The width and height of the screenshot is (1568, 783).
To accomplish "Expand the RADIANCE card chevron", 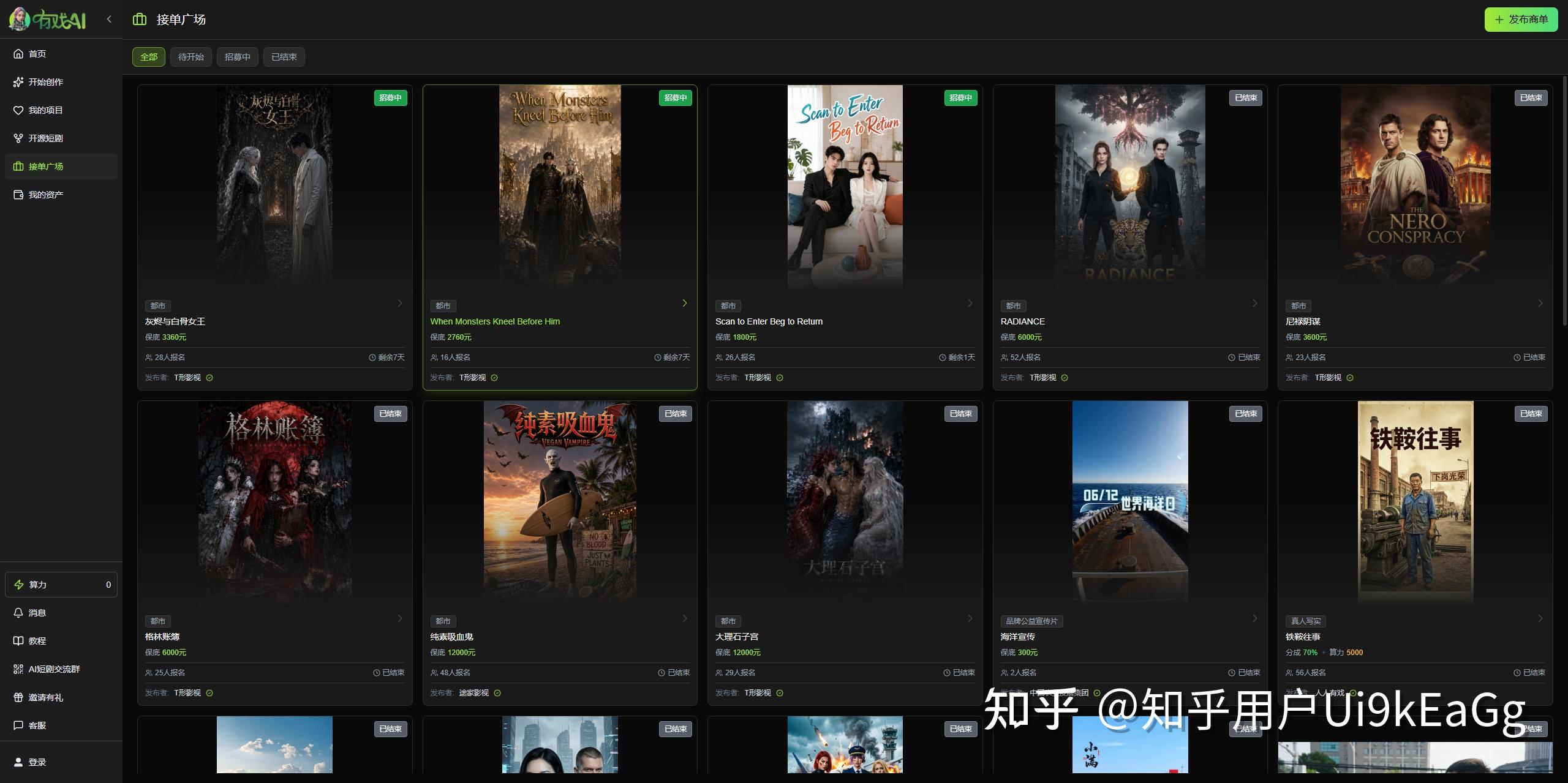I will click(x=1255, y=303).
